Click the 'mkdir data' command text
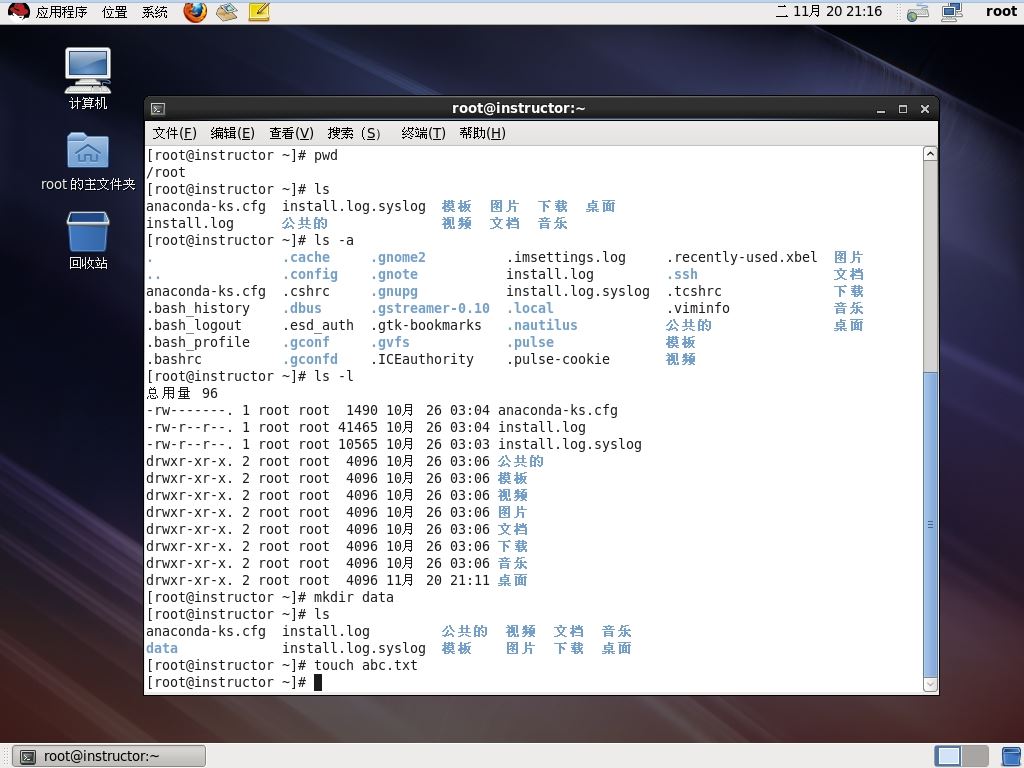Screen dimensions: 1024x768 [354, 598]
